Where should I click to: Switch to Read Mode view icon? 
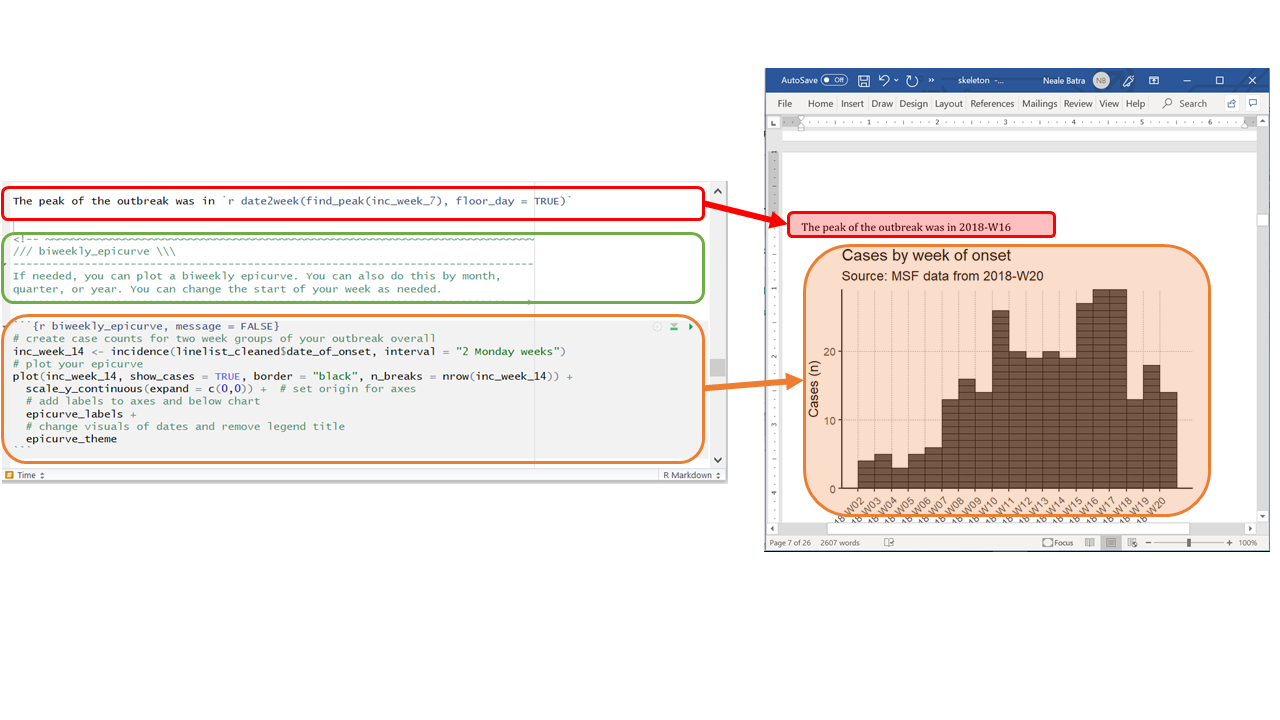click(x=1088, y=543)
